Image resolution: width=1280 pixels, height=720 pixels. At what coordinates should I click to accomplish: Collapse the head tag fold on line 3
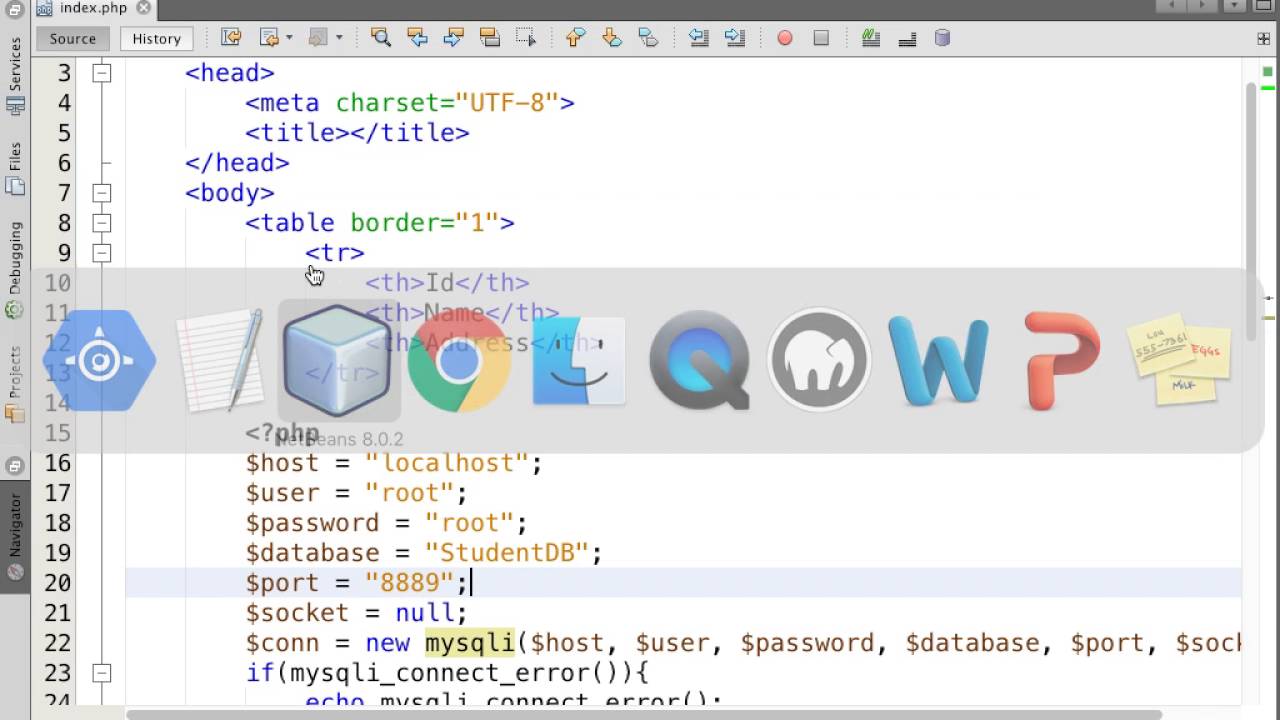pyautogui.click(x=101, y=73)
